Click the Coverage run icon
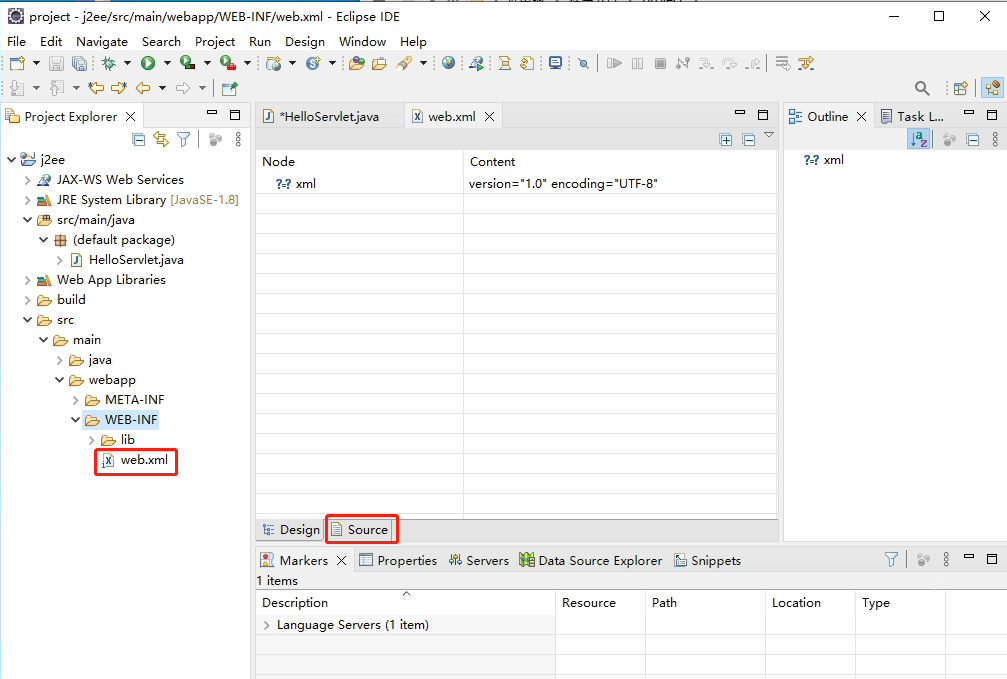 188,63
